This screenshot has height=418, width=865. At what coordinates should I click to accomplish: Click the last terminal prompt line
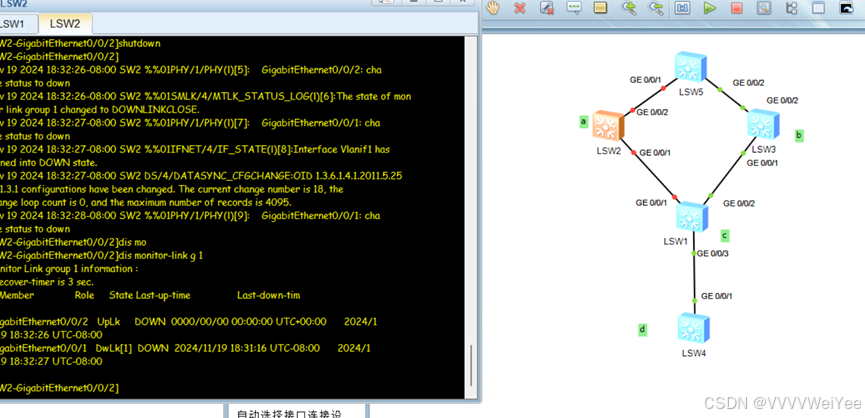(x=59, y=388)
